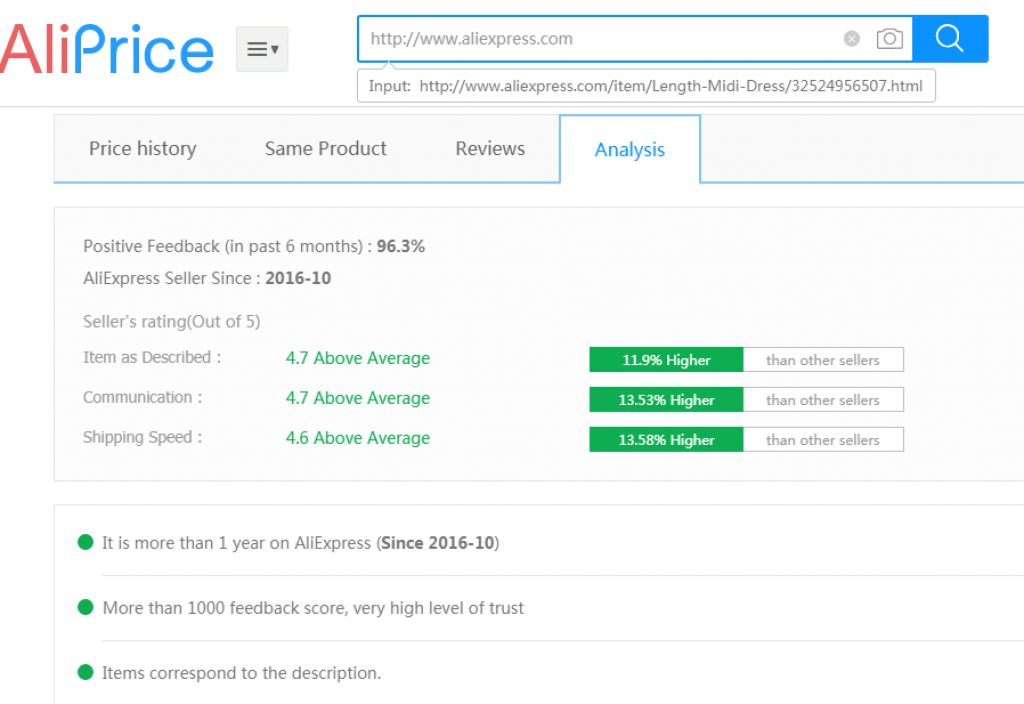
Task: Focus the AliExpress URL search field
Action: coord(600,39)
